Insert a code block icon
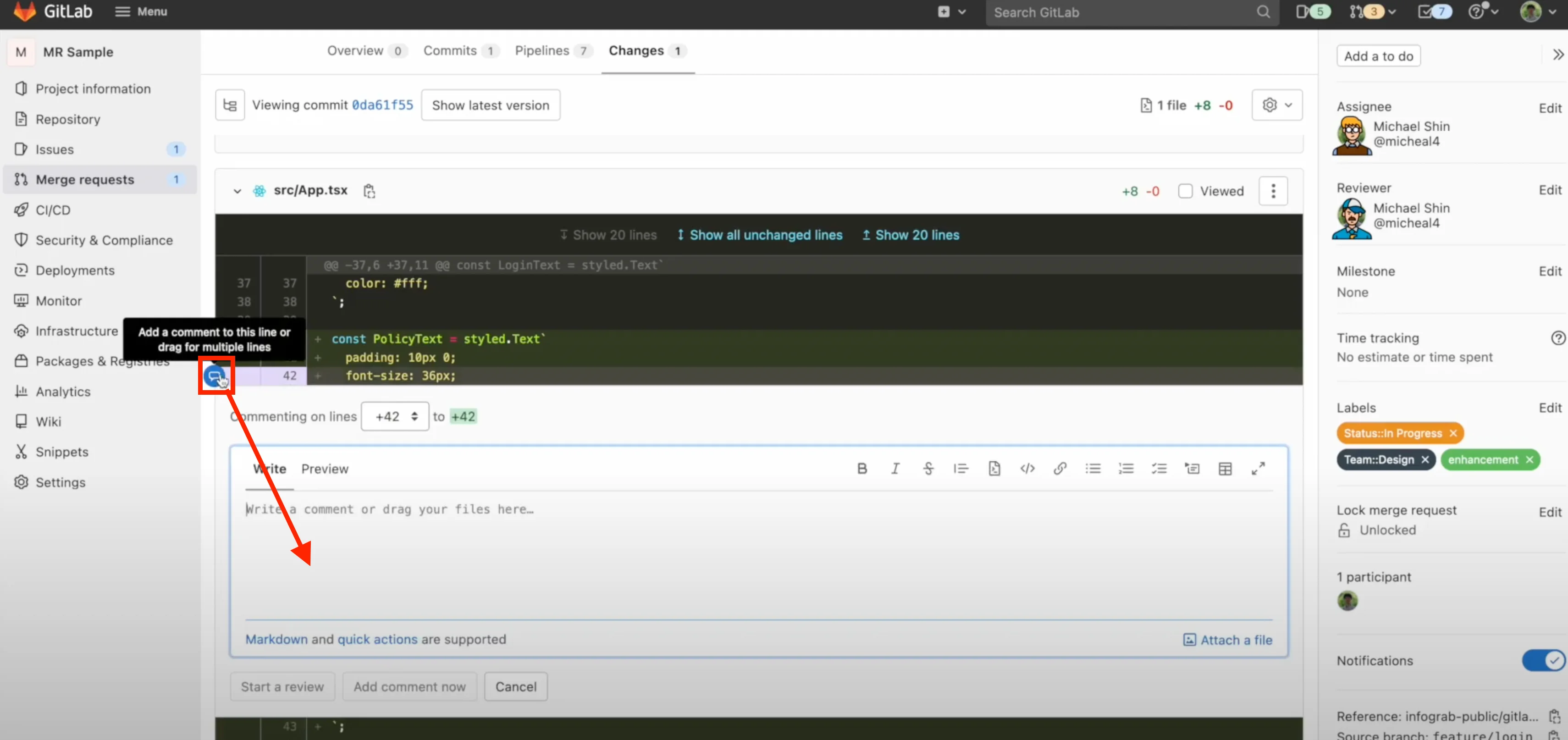 point(1027,469)
